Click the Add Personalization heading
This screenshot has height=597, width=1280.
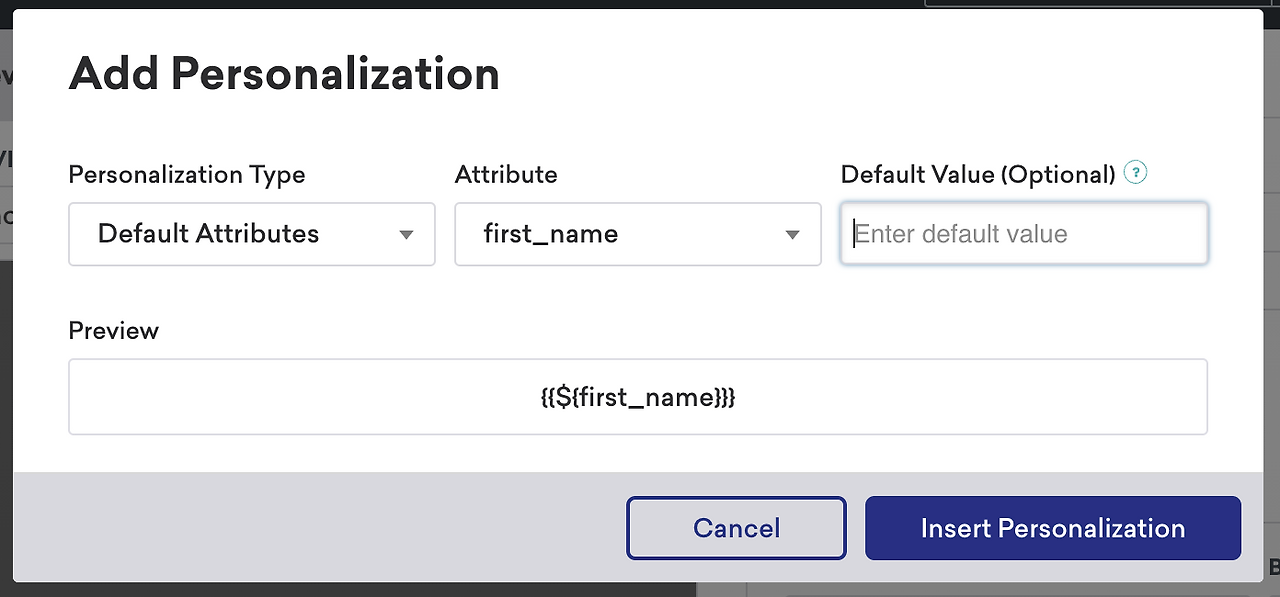pyautogui.click(x=284, y=75)
